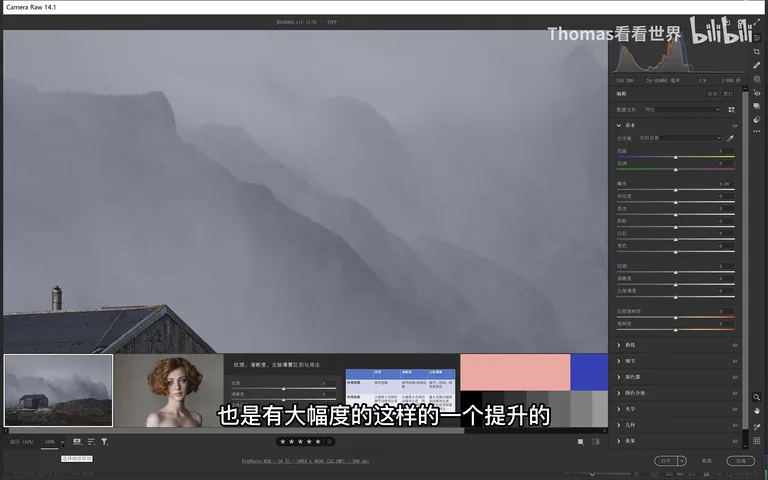Image resolution: width=768 pixels, height=480 pixels.
Task: Adjust the Saturation (饱和度) slider handle
Action: (675, 330)
